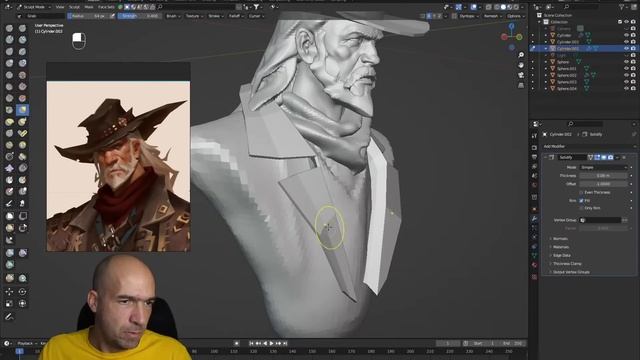The width and height of the screenshot is (640, 360).
Task: Select the Box Mask tool
Action: pos(9,216)
